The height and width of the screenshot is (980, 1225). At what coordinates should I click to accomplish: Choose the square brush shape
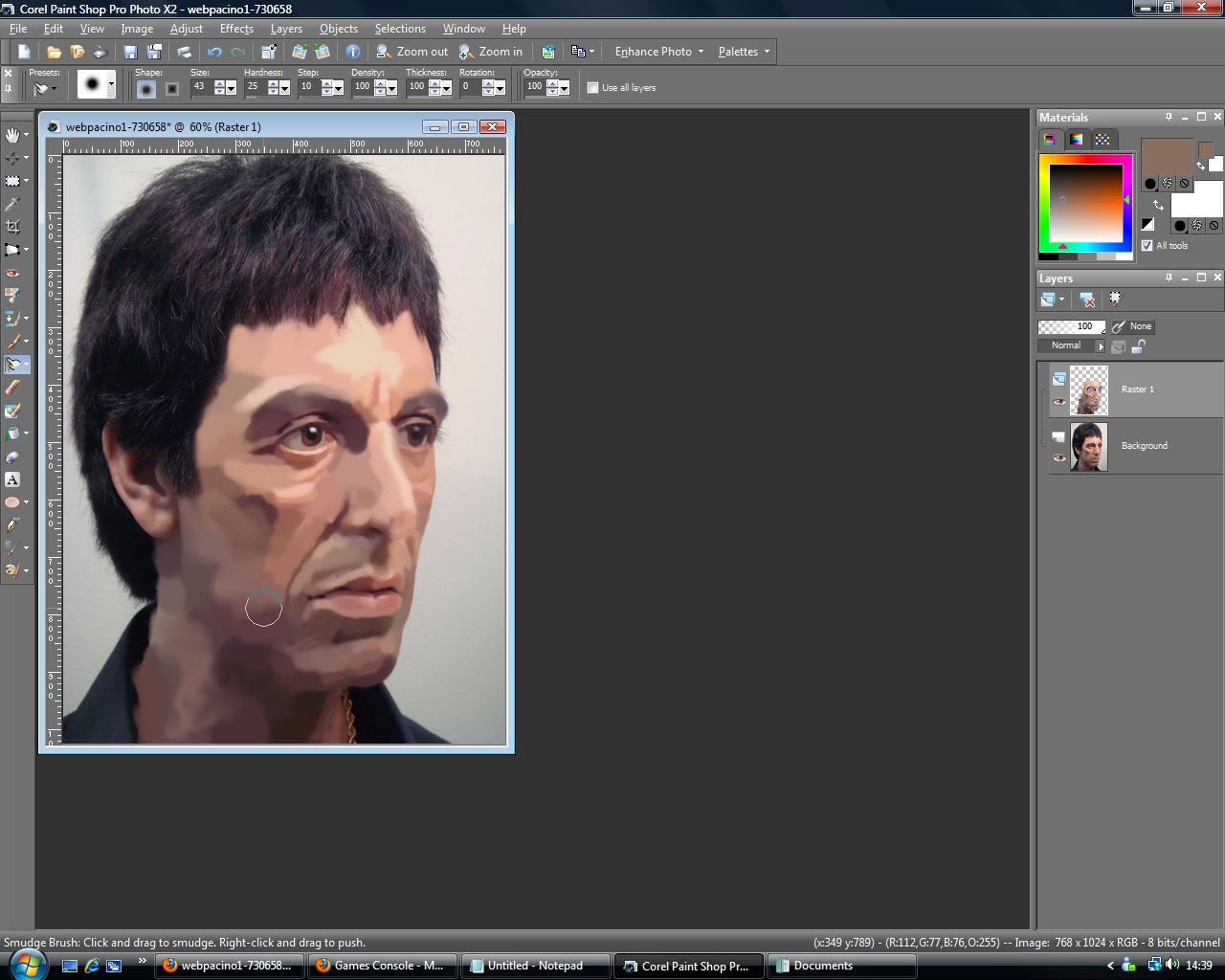point(172,89)
